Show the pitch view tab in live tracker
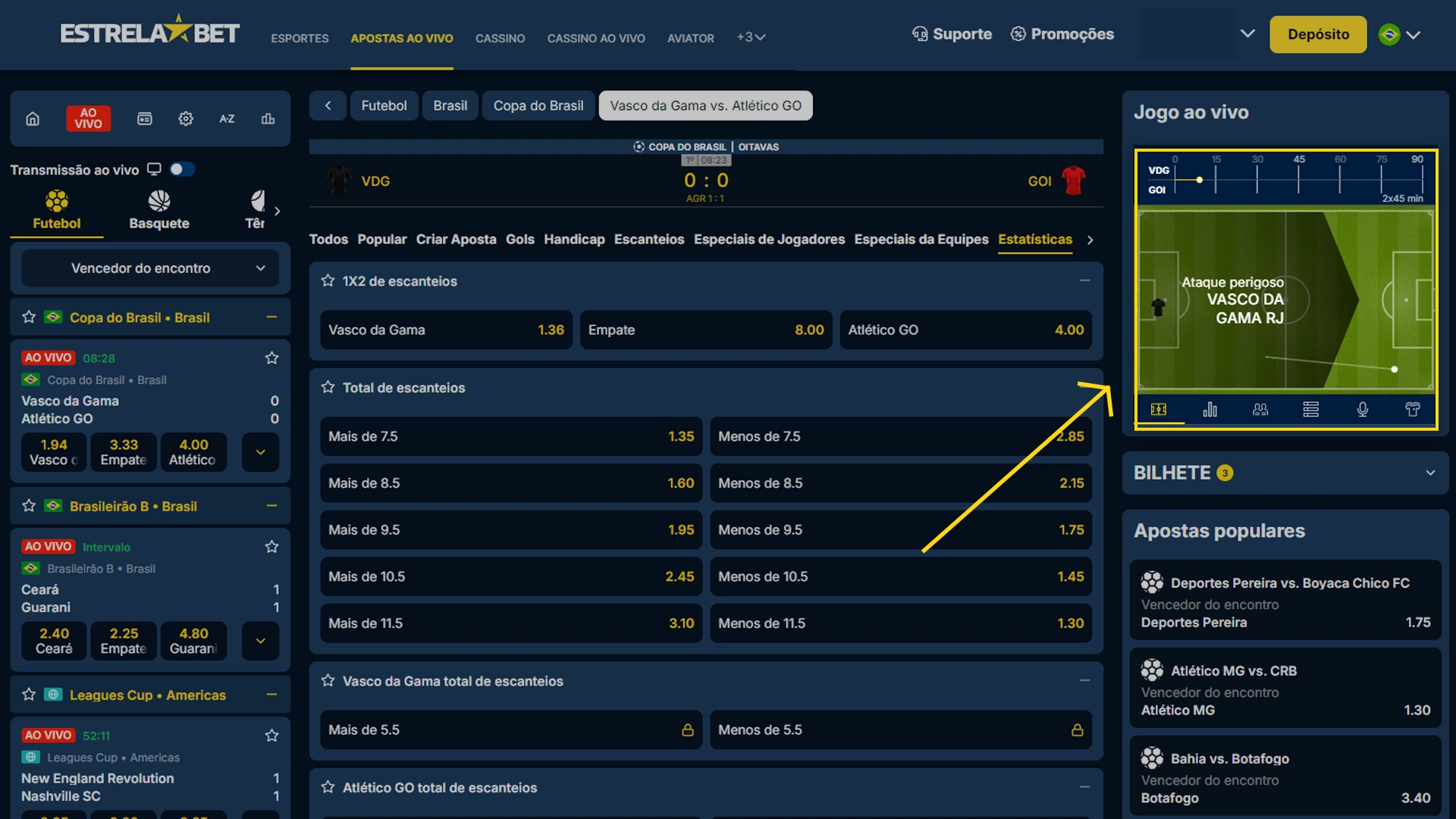 (x=1159, y=409)
